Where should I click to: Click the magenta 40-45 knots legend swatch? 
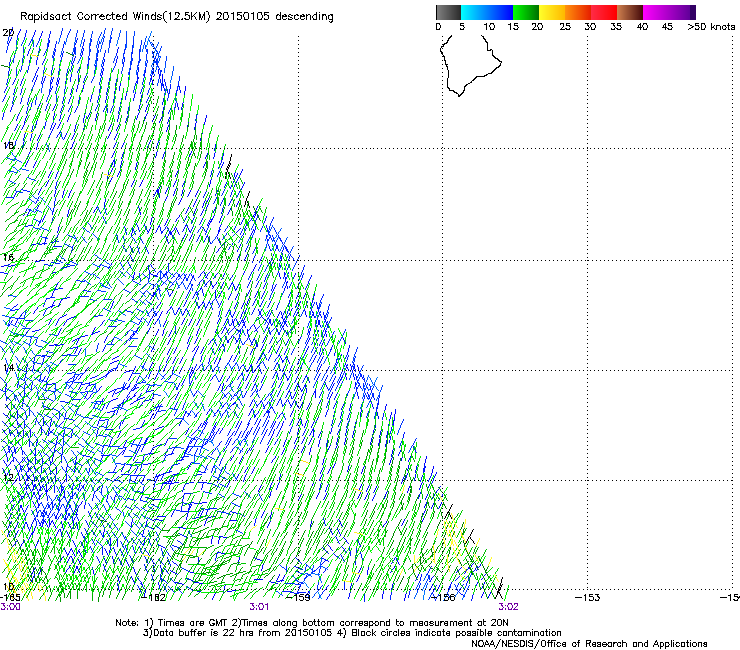pos(656,12)
